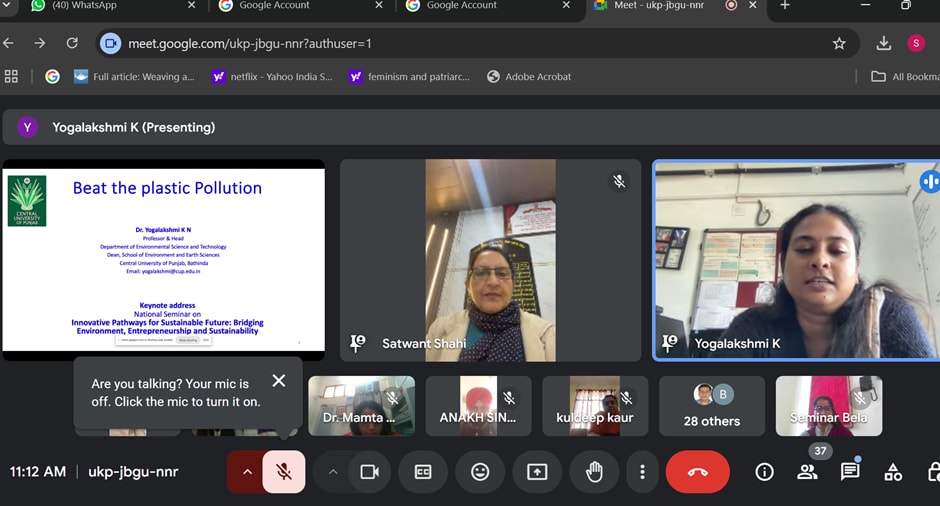The height and width of the screenshot is (506, 940).
Task: Open the emoji reactions panel
Action: click(x=480, y=472)
